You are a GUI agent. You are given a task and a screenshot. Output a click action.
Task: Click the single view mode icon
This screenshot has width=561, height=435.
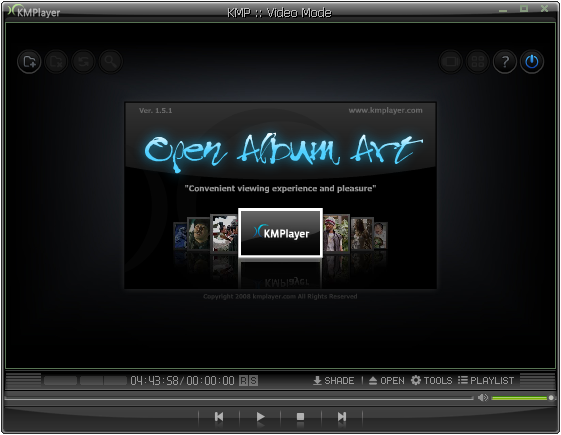pos(450,62)
